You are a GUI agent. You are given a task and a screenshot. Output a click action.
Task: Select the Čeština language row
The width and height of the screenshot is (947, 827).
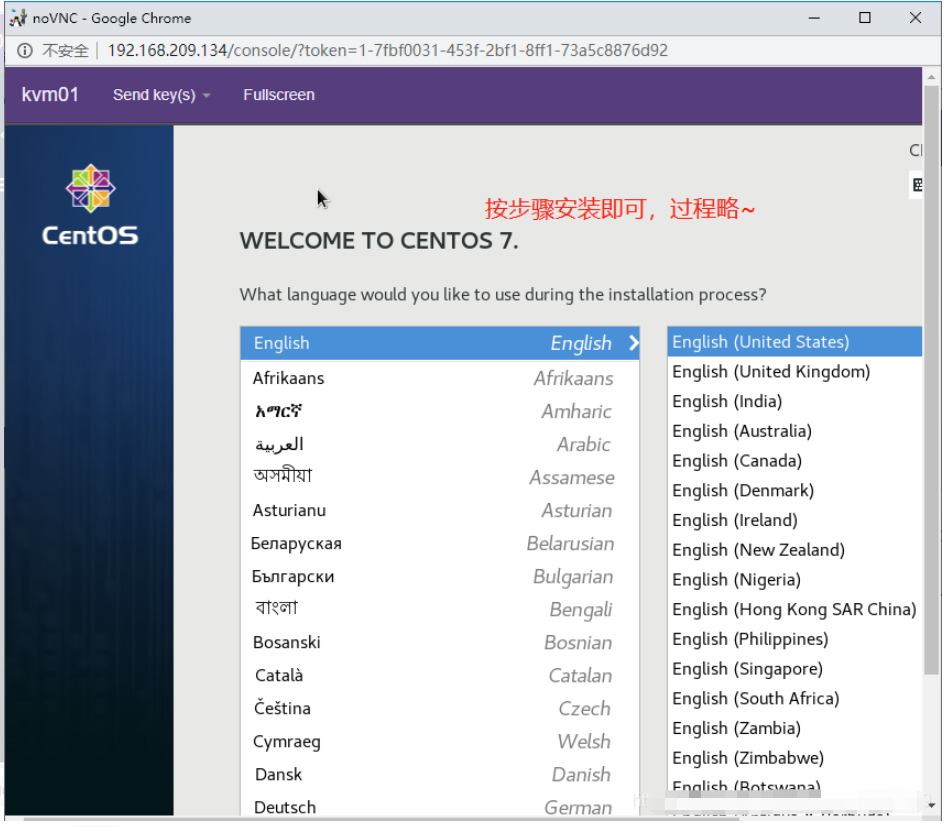click(x=440, y=709)
